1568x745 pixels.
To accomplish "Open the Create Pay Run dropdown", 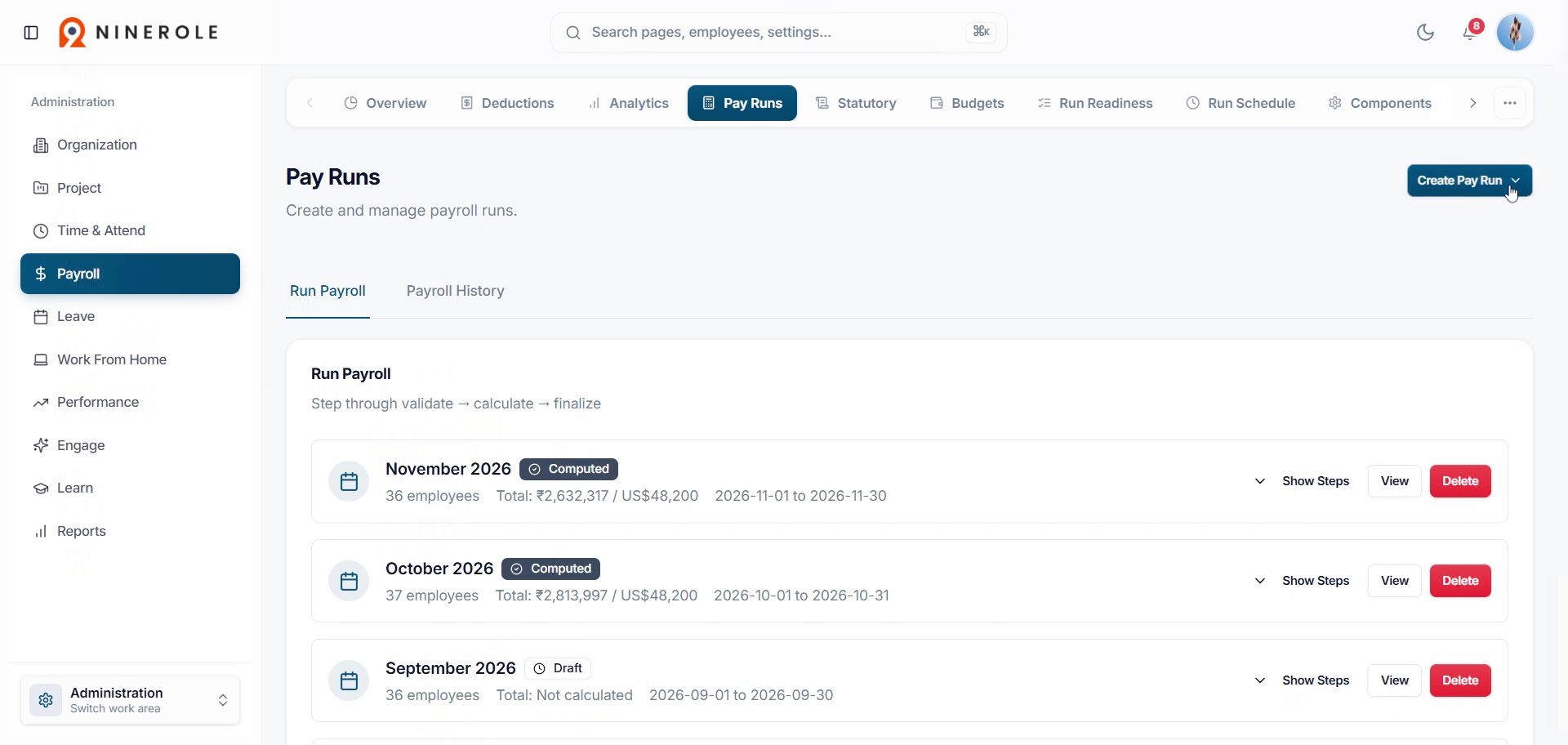I will 1469,181.
